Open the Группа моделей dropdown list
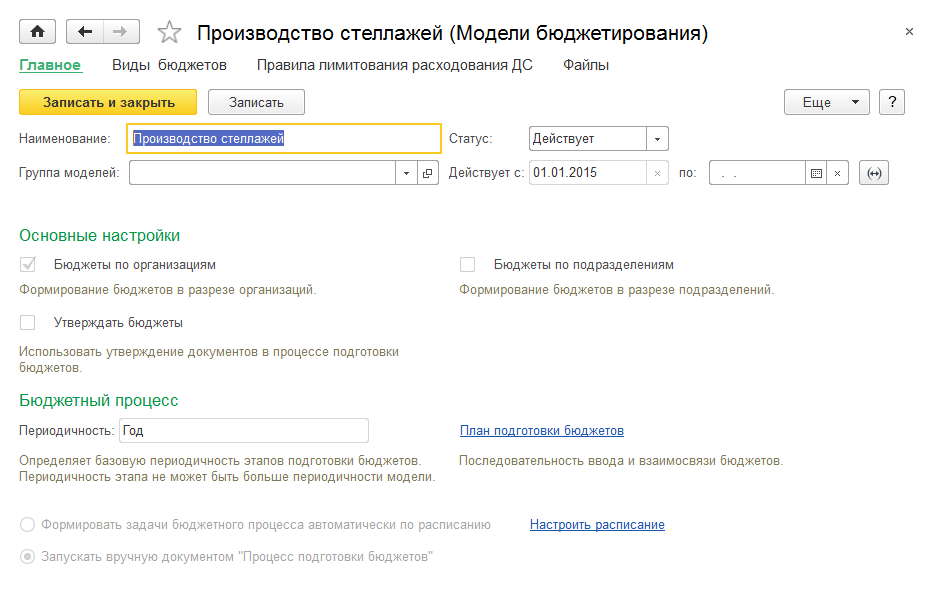Viewport: 931px width, 591px height. (407, 173)
